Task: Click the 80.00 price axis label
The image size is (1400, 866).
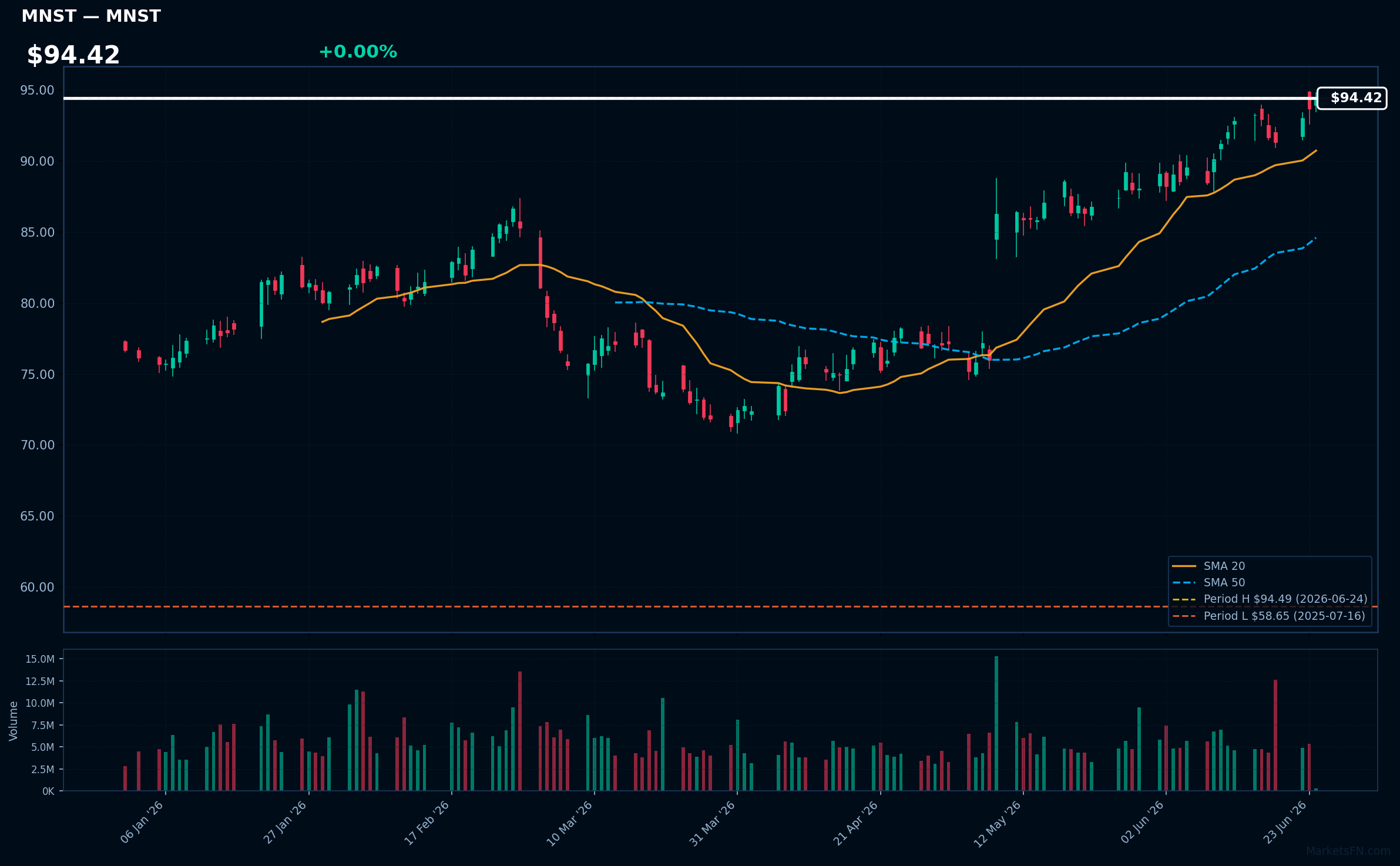Action: point(37,303)
